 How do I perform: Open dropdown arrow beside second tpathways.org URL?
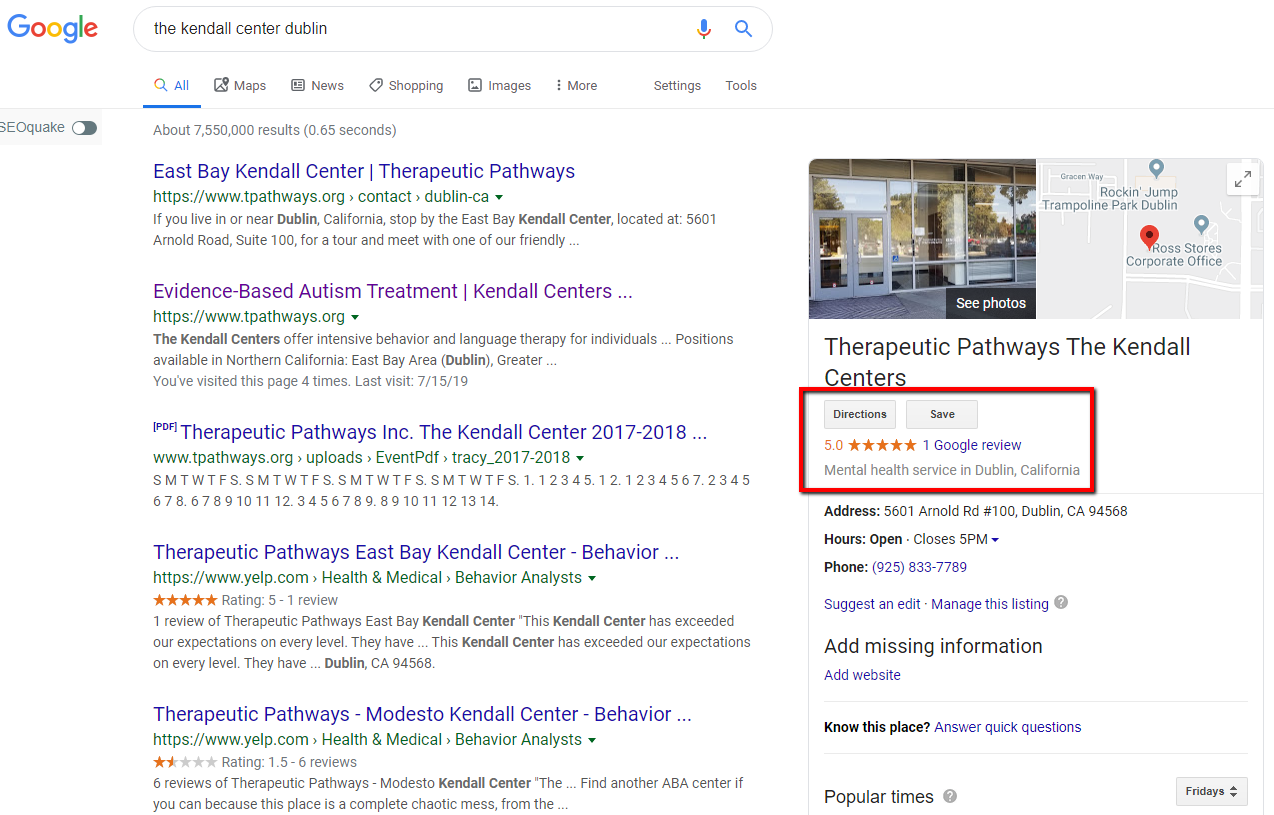coord(355,317)
